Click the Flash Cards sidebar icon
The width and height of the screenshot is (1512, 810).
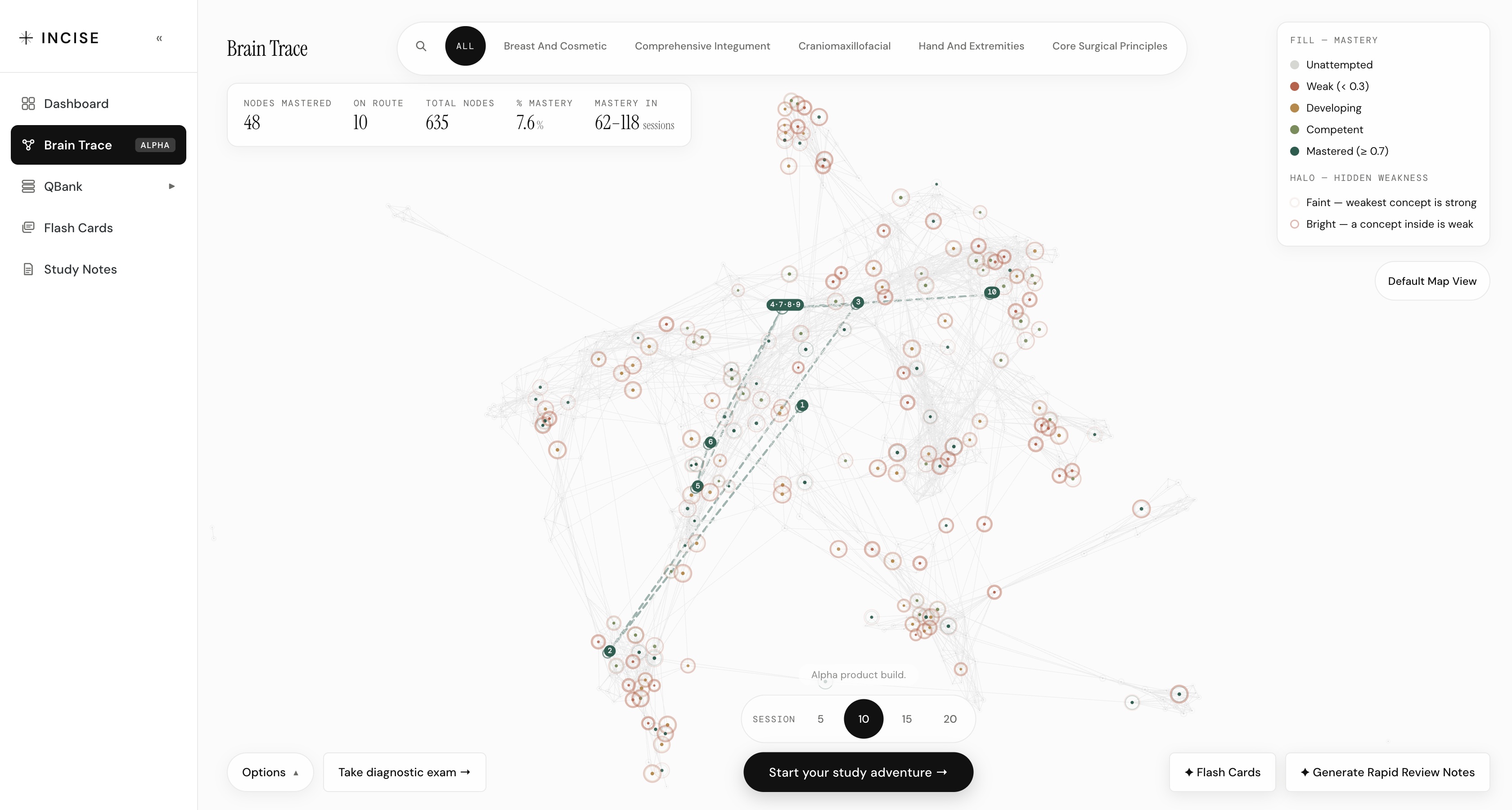[x=28, y=228]
